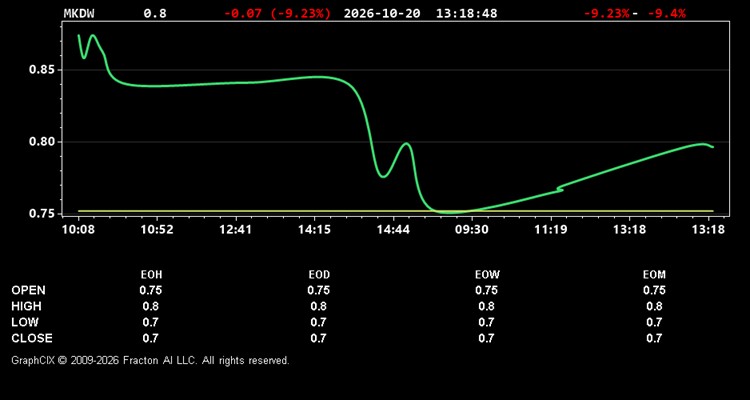Click the LOW value under EOH
The width and height of the screenshot is (750, 400).
[151, 322]
